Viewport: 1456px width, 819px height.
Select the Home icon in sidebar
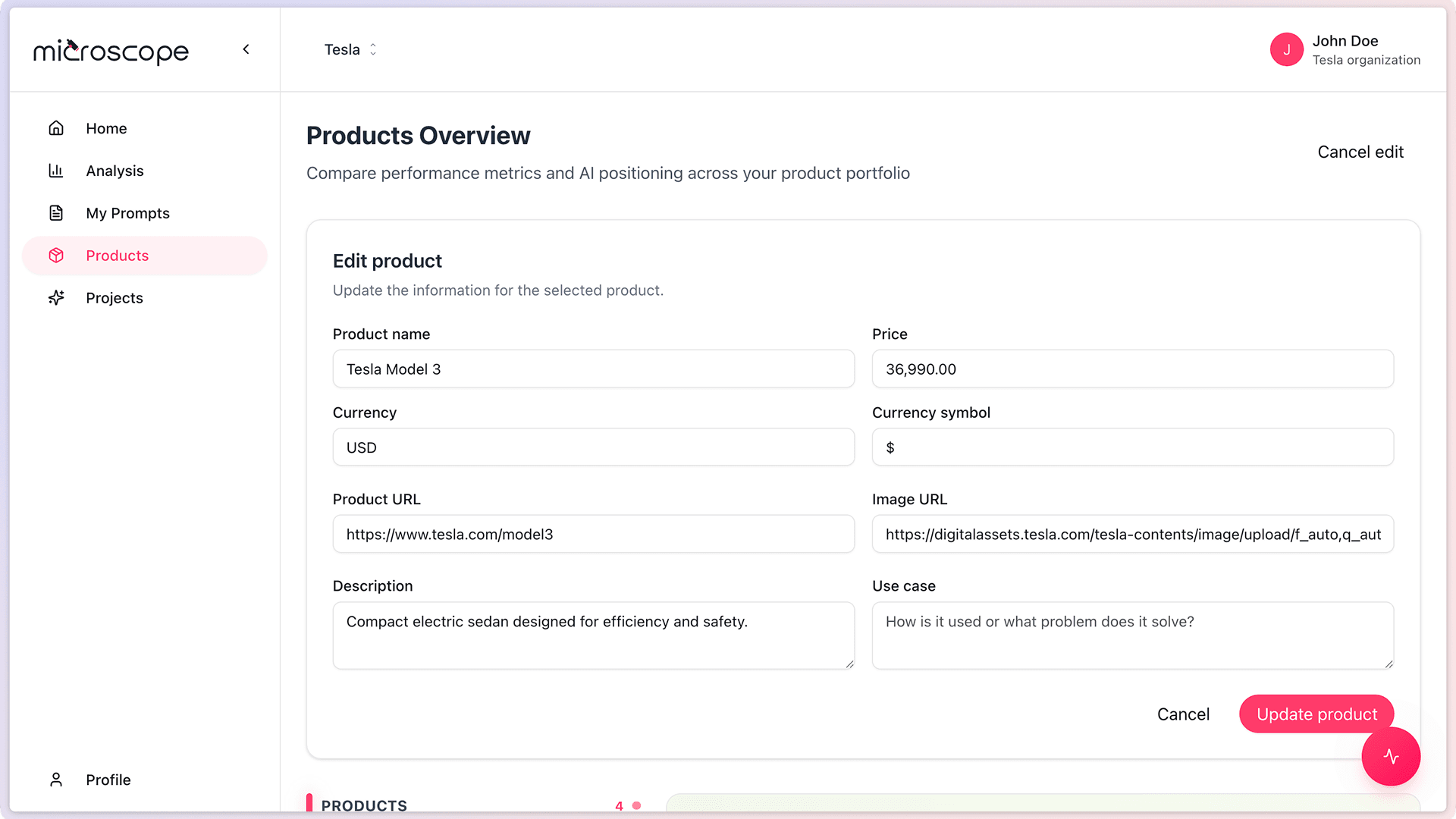[x=56, y=128]
